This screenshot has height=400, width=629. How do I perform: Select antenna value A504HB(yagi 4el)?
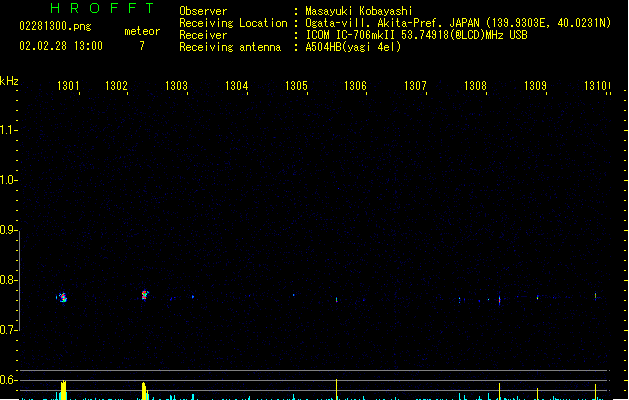point(353,47)
